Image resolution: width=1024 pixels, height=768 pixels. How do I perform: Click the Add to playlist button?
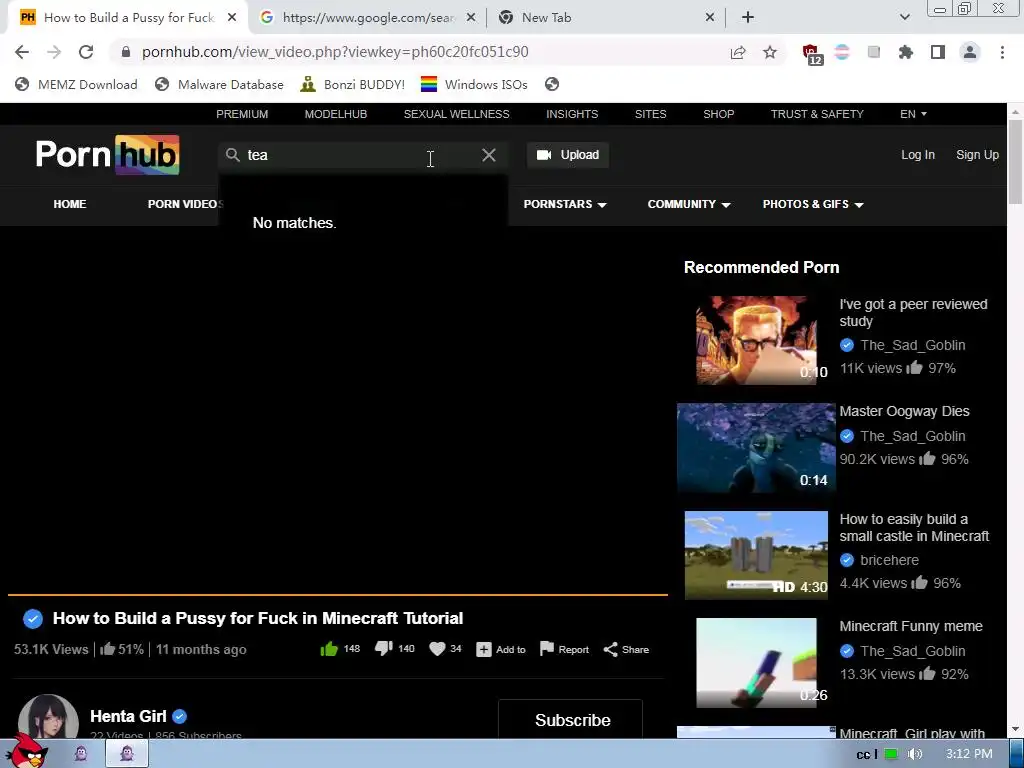501,649
